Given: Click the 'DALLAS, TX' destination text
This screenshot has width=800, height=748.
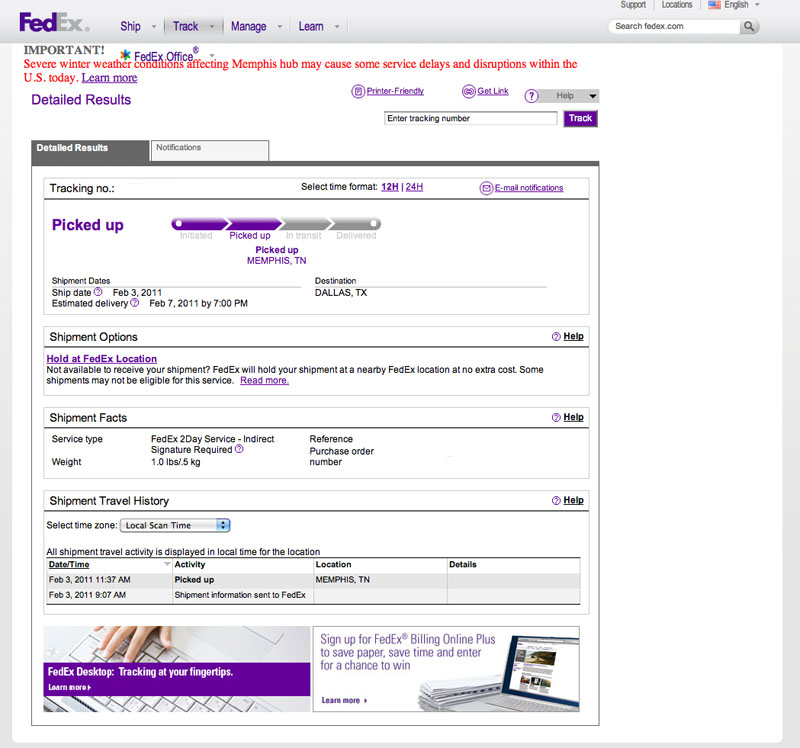Looking at the screenshot, I should click(341, 293).
